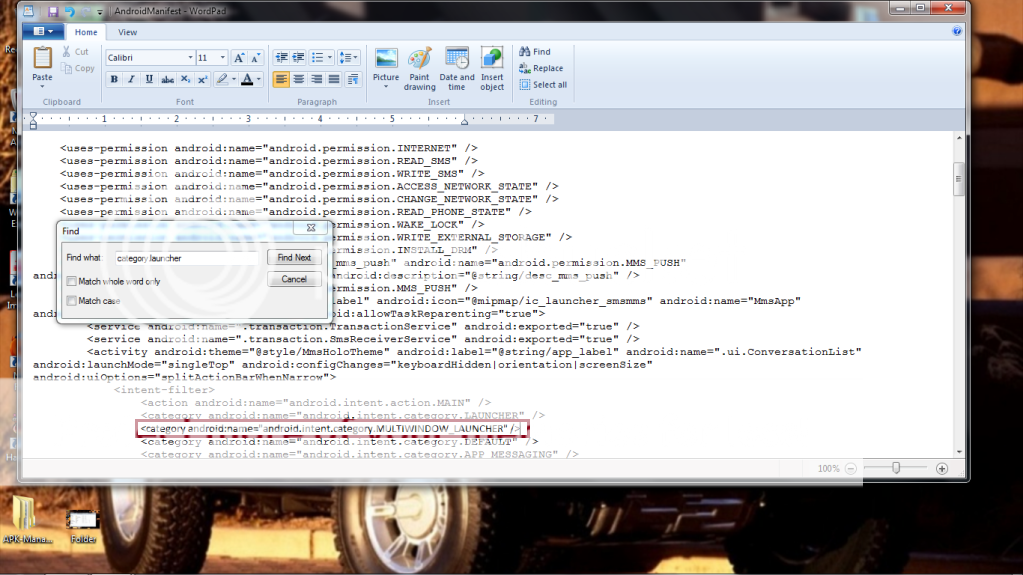The height and width of the screenshot is (575, 1023).
Task: Click the Paste clipboard icon
Action: coord(42,57)
